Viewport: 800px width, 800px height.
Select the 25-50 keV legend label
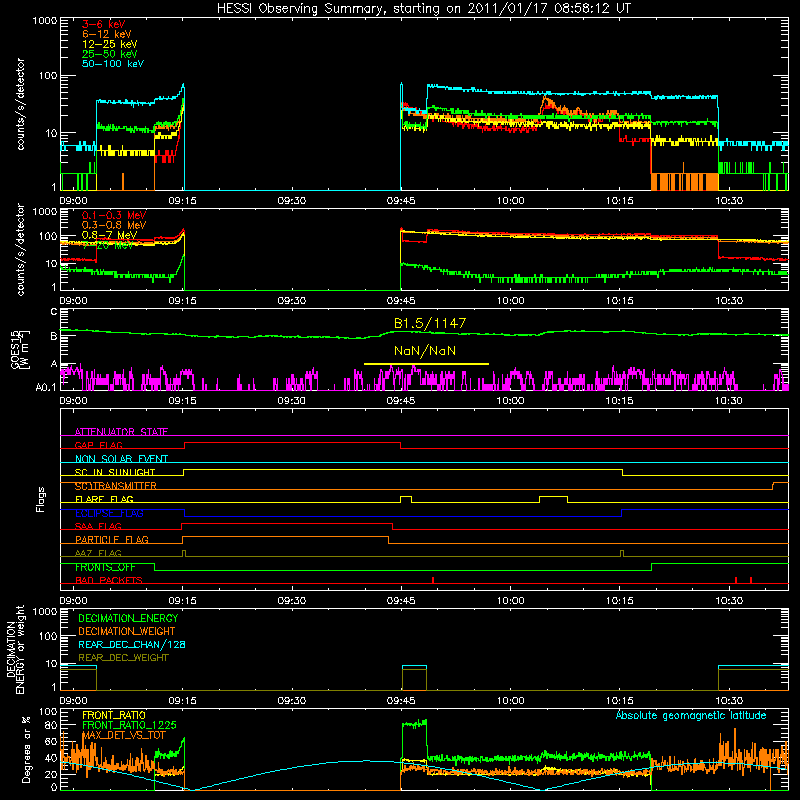pos(110,54)
